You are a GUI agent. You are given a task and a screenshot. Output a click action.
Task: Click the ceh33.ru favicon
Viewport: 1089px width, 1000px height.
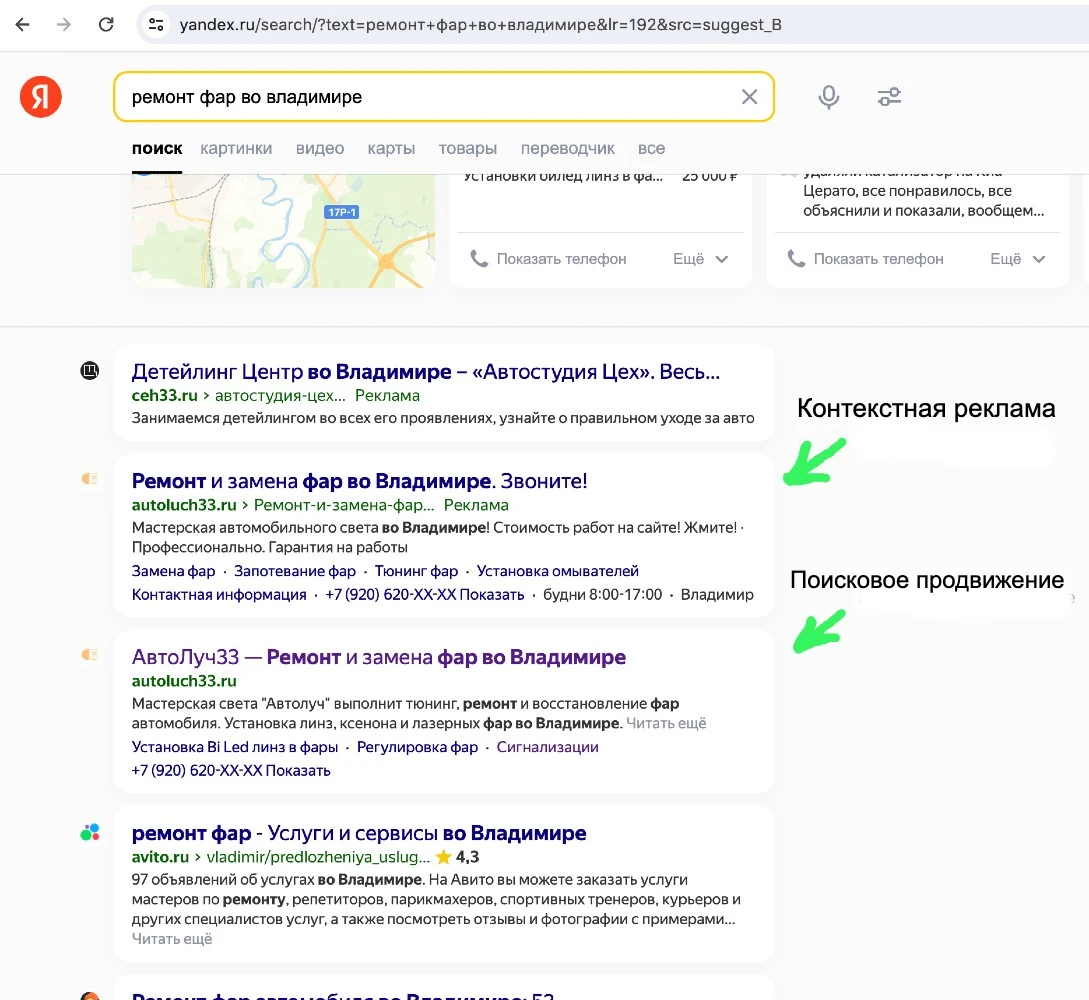[90, 371]
